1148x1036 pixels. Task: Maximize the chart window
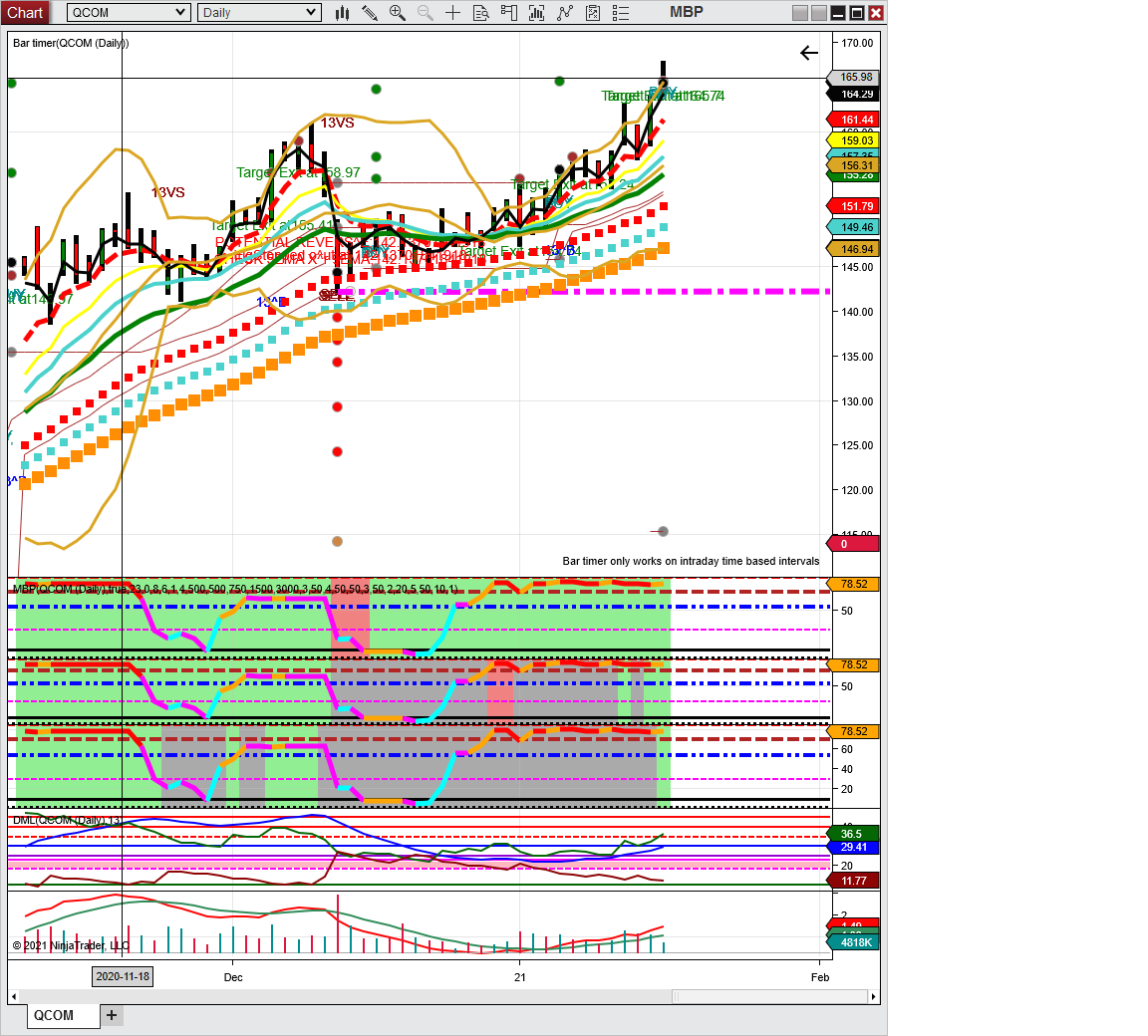[x=856, y=12]
